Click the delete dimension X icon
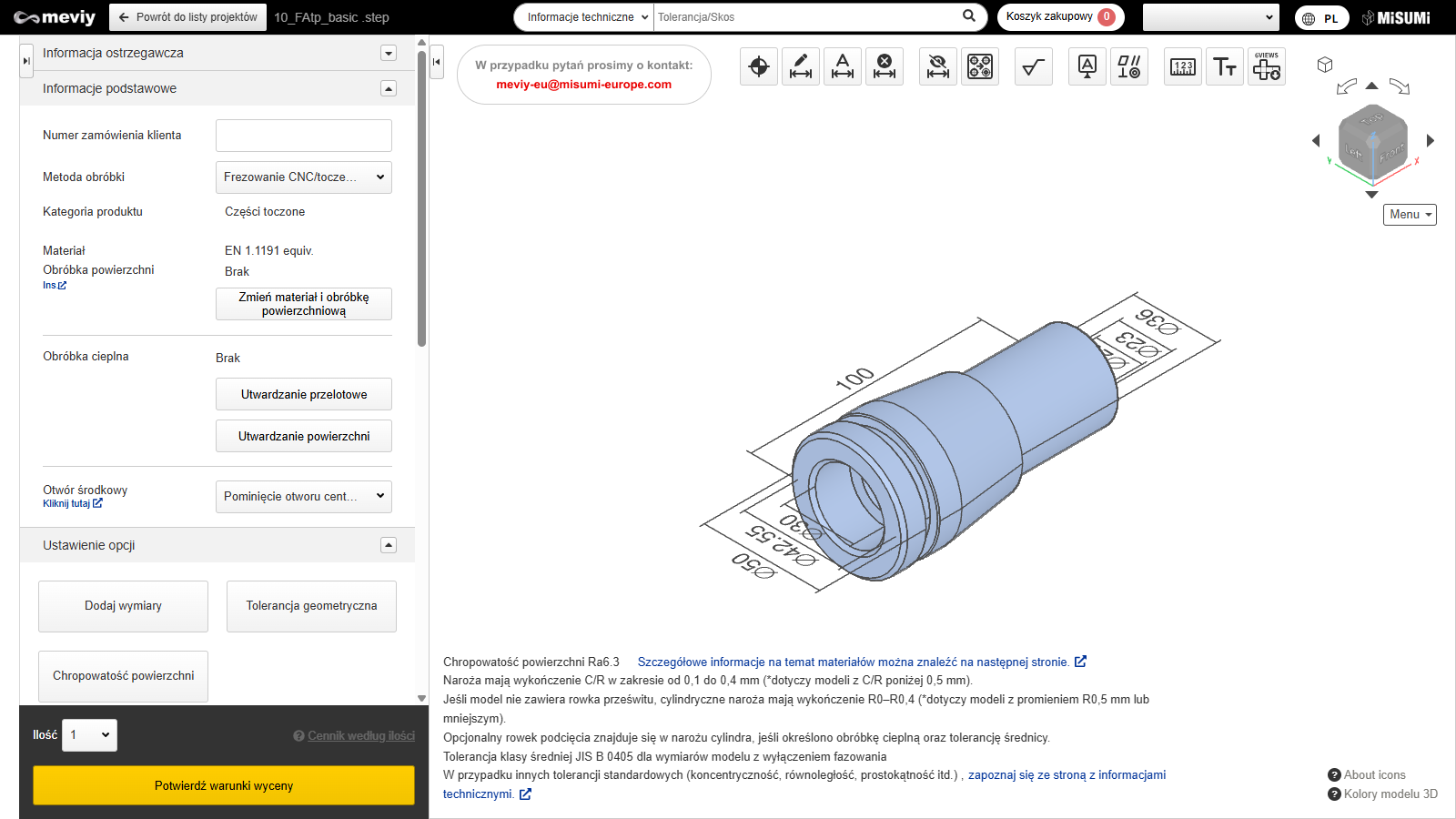This screenshot has height=819, width=1456. click(x=885, y=66)
